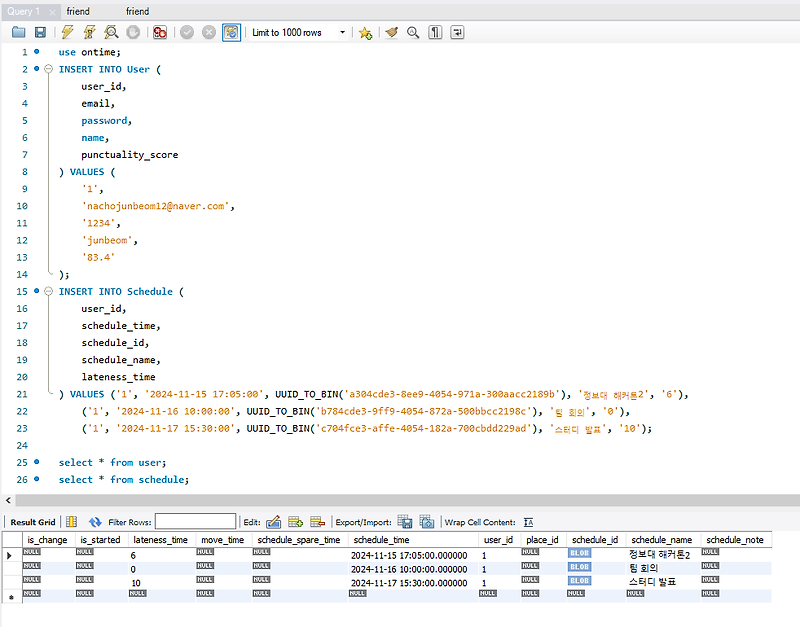This screenshot has width=800, height=627.
Task: Click the Open SQL script folder icon
Action: tap(19, 32)
